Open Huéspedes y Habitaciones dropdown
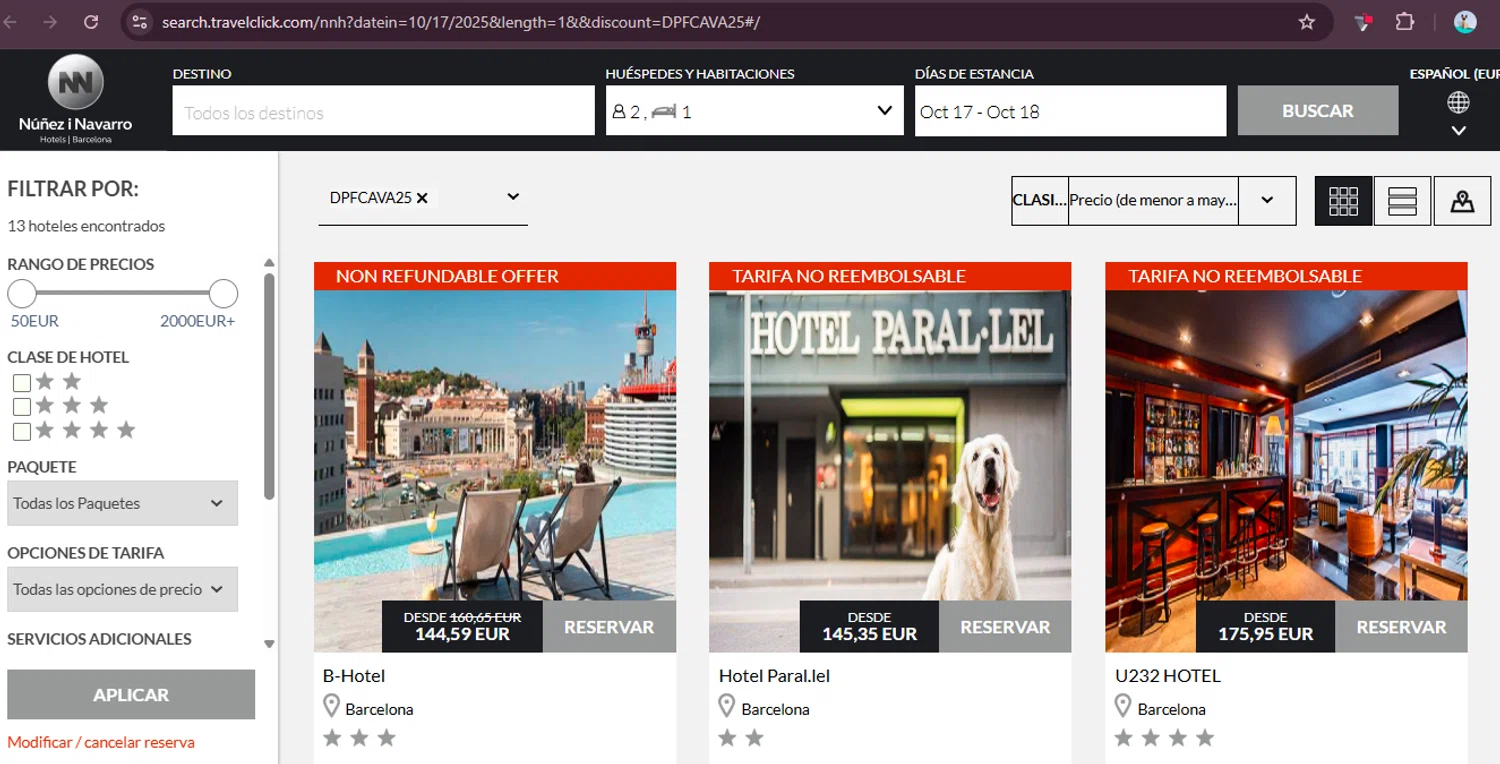Viewport: 1500px width, 764px height. 755,111
